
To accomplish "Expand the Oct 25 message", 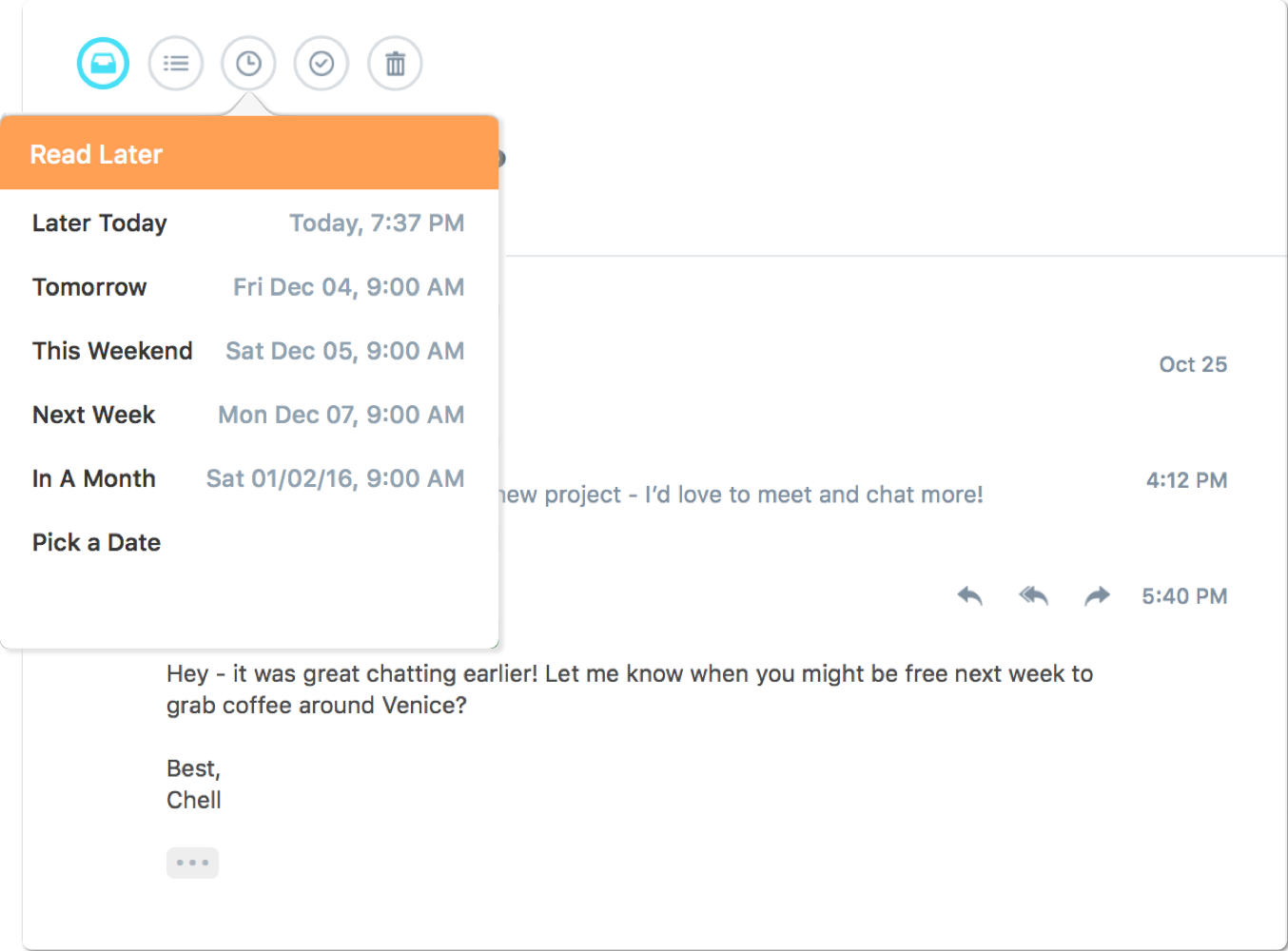I will (1193, 364).
